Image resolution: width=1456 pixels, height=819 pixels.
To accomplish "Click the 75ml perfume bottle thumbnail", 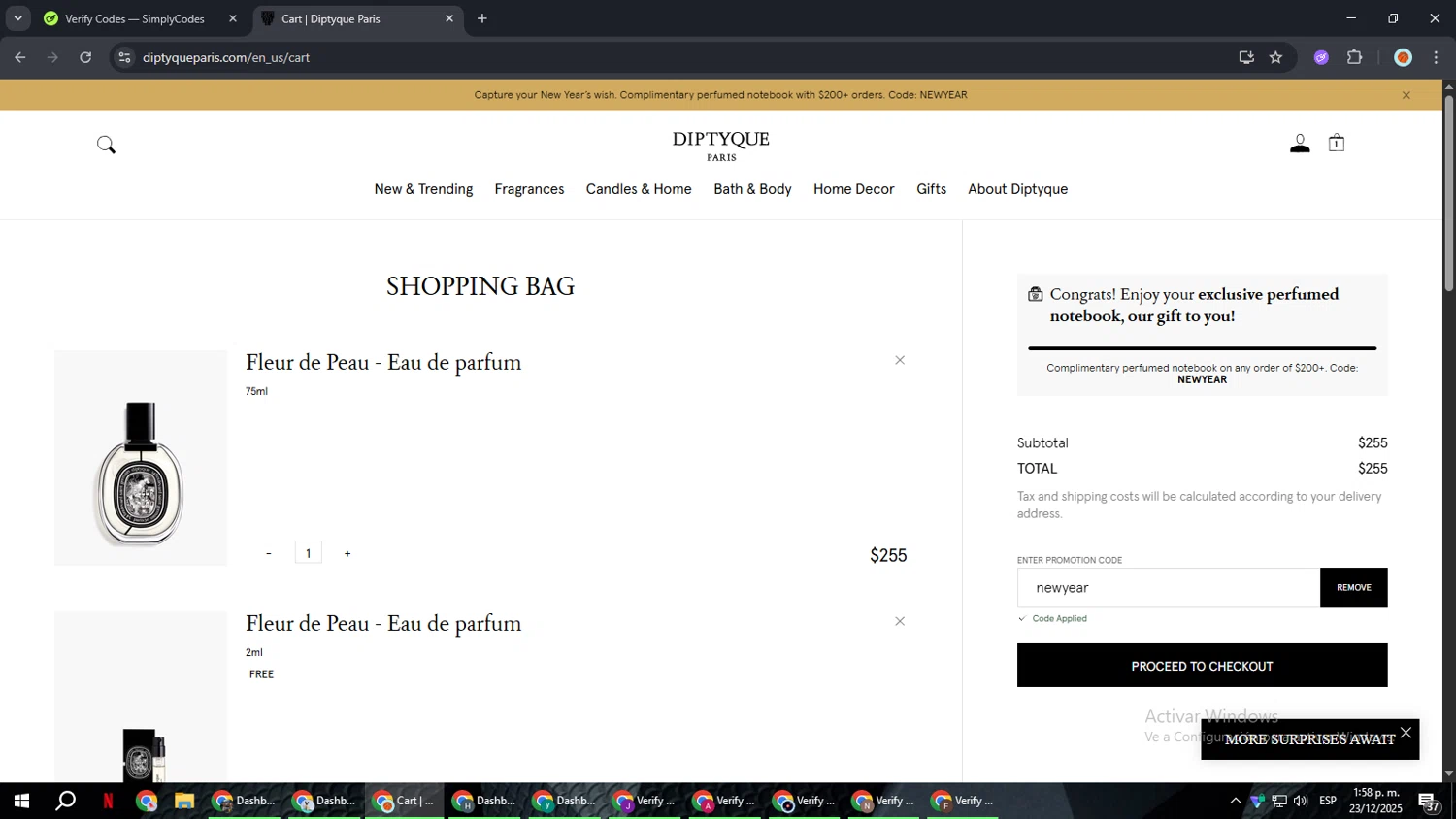I will point(141,458).
